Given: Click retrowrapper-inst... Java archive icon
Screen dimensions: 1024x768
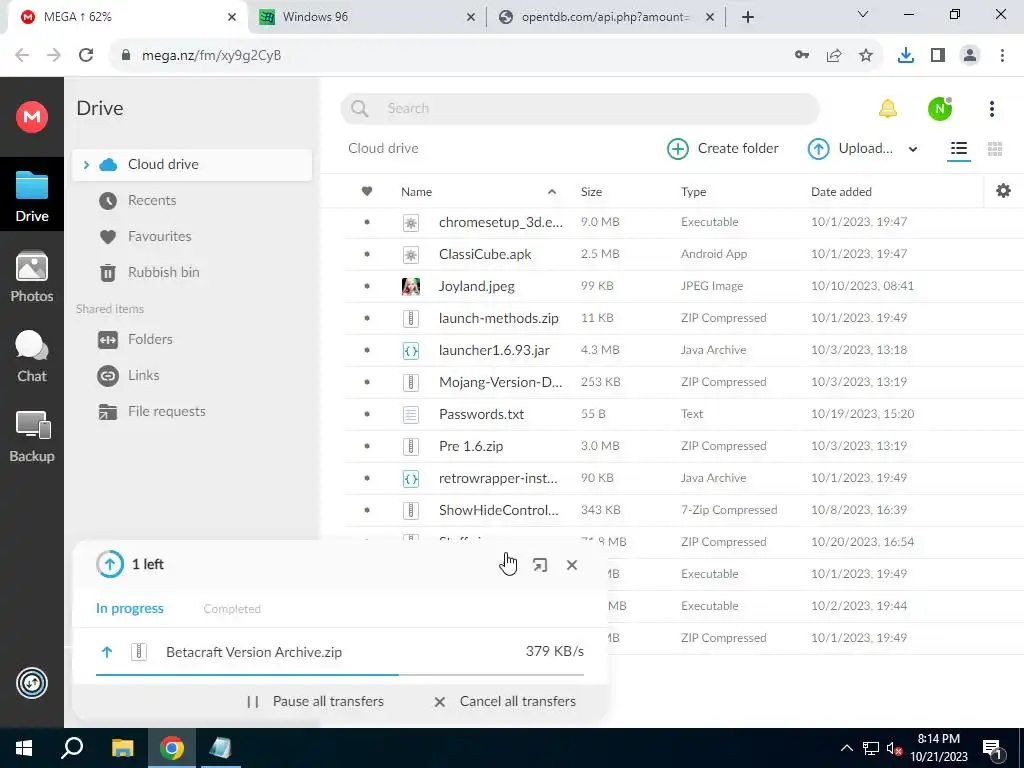Looking at the screenshot, I should pyautogui.click(x=411, y=478).
